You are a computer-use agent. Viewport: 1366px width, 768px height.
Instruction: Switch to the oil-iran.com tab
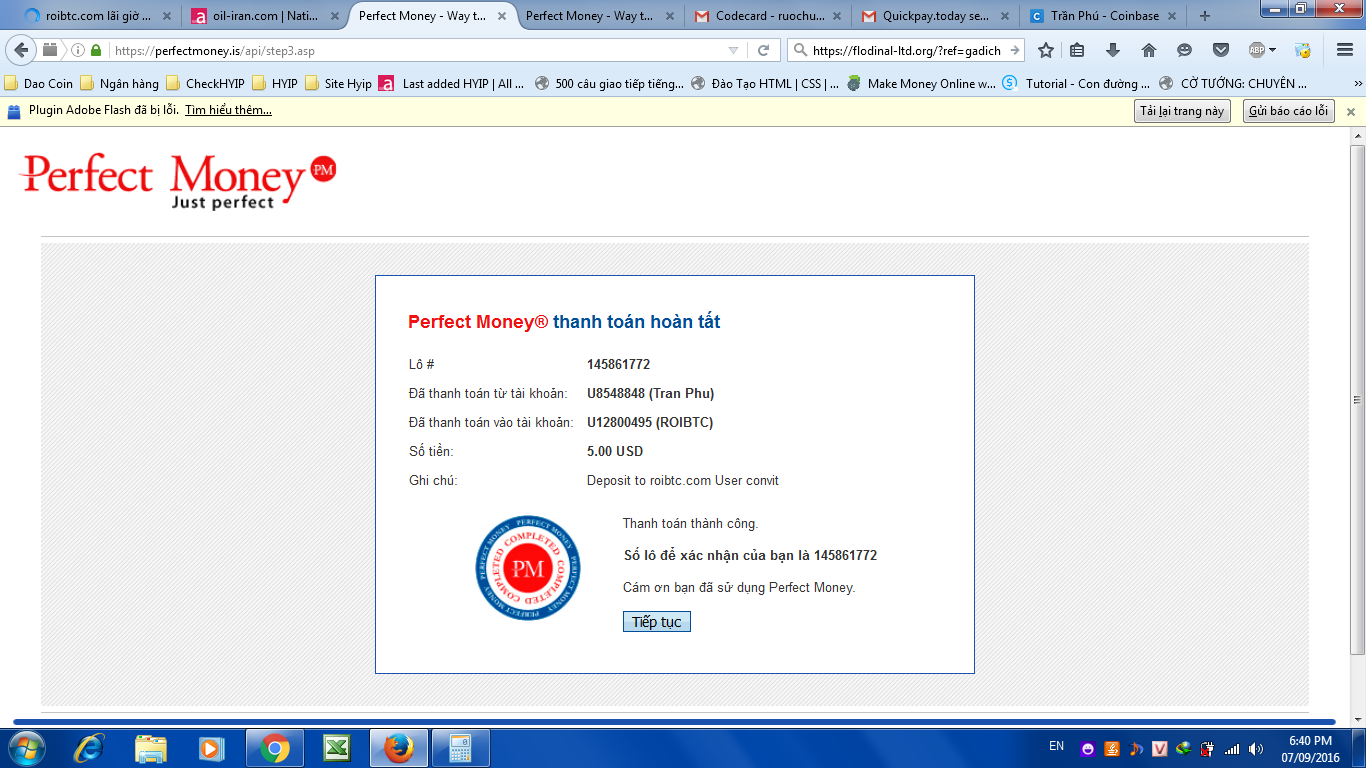(263, 16)
